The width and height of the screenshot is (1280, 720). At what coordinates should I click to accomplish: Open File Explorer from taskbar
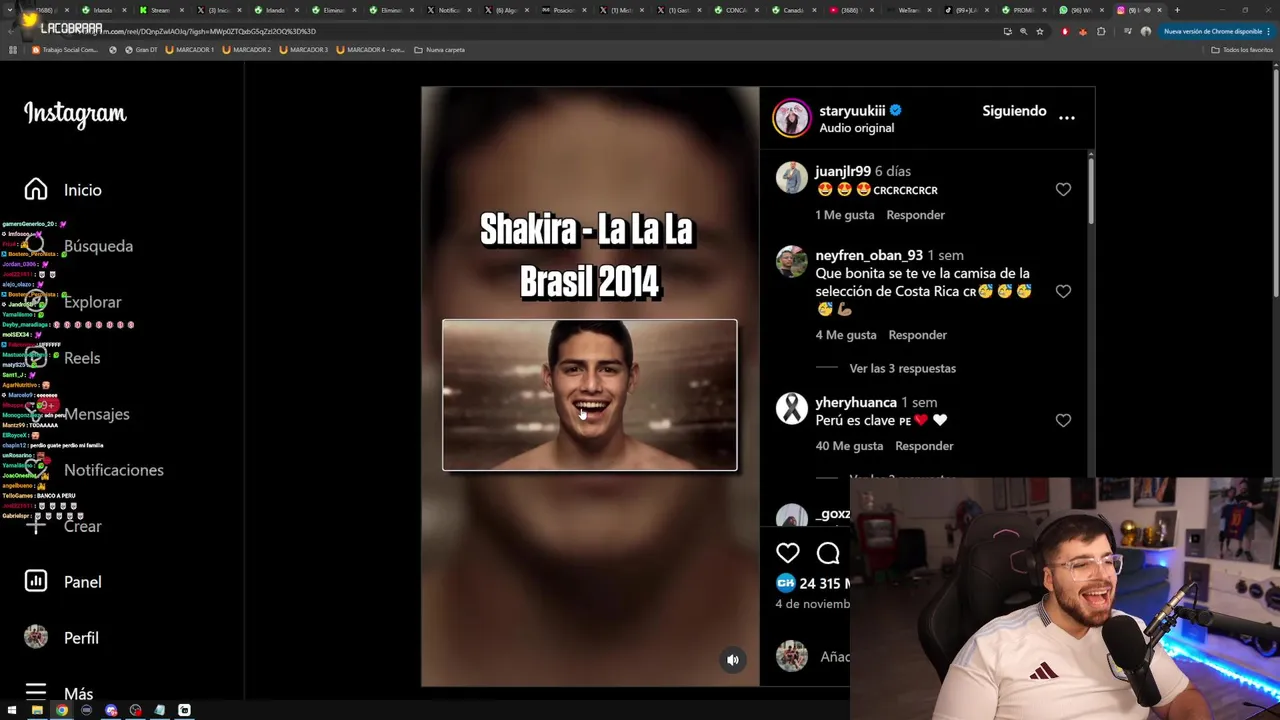(37, 710)
